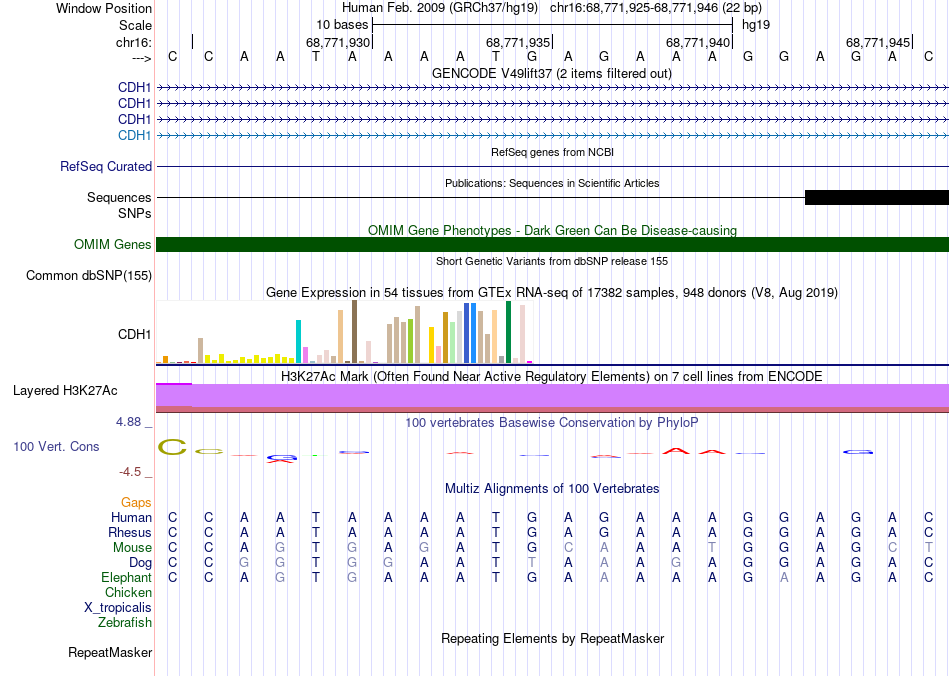Click the light blue CDH1 transcript label
Screen dimensions: 950x676
(x=134, y=135)
